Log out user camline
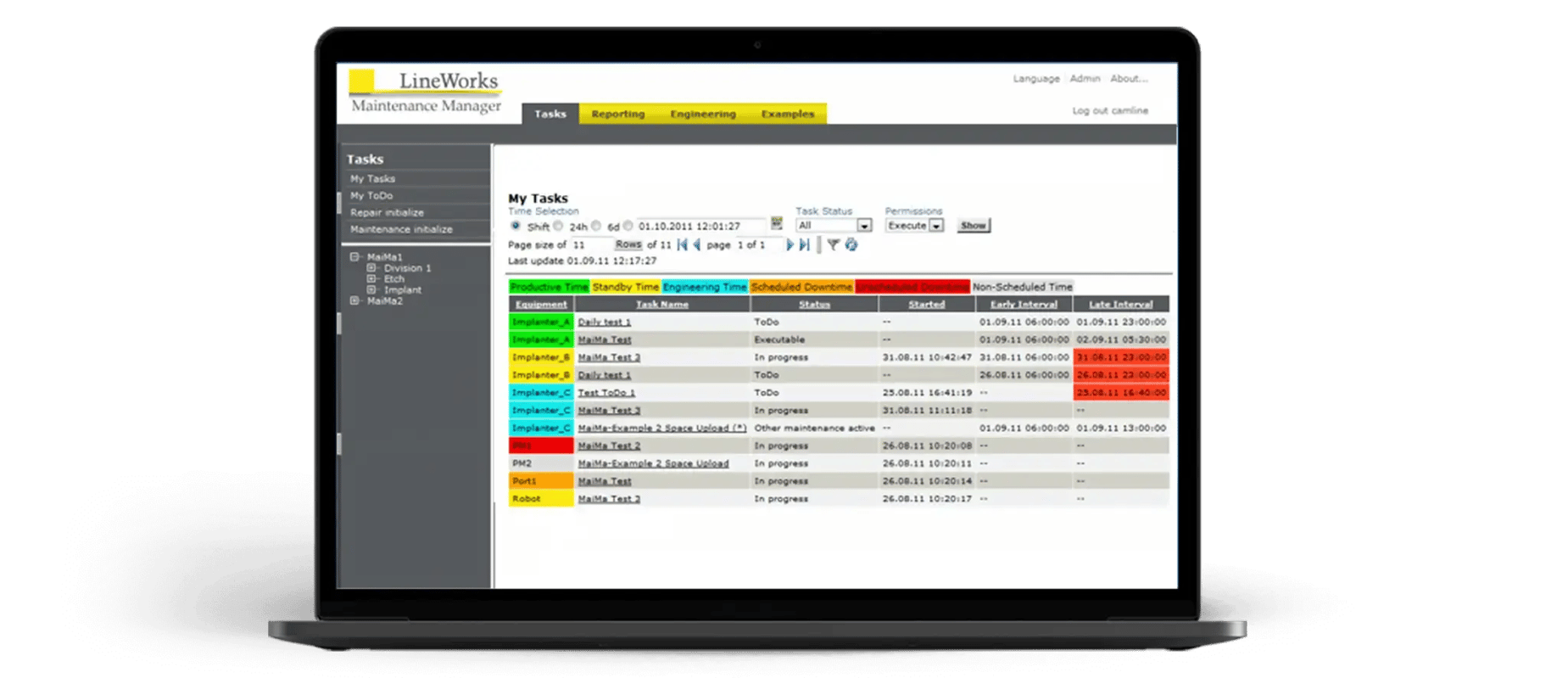 tap(1110, 110)
